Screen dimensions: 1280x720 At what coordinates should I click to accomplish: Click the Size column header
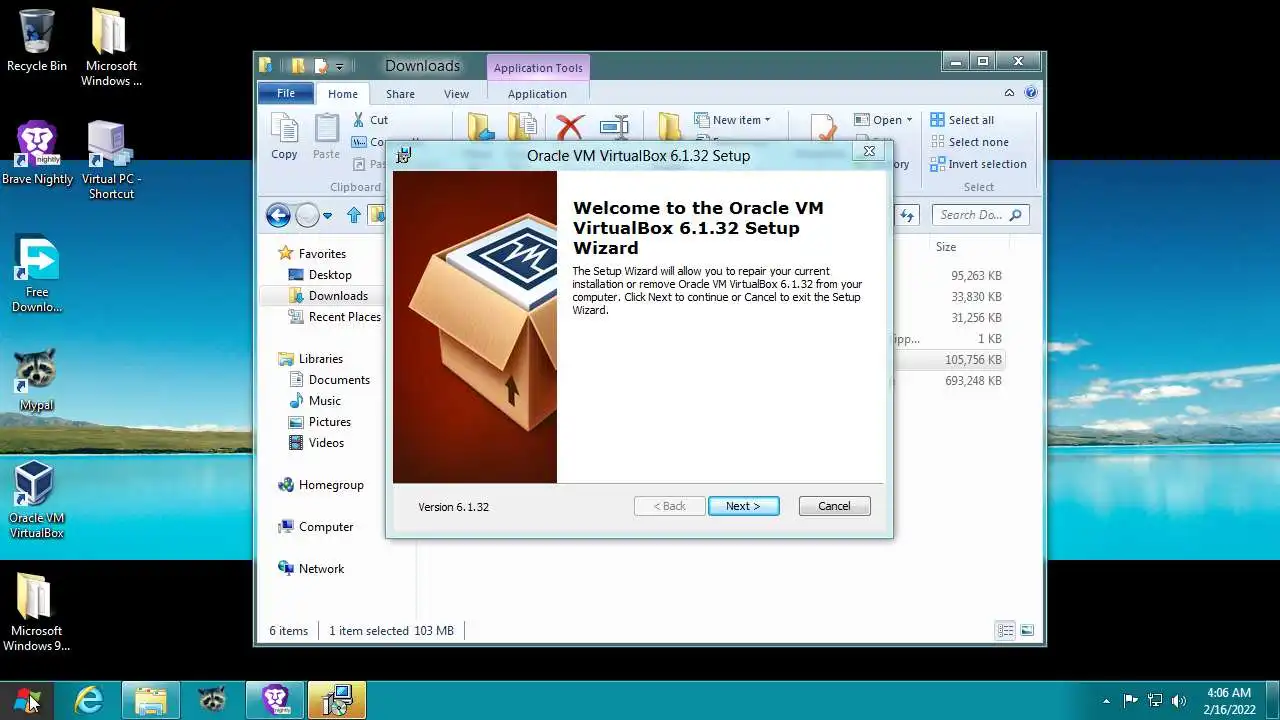946,247
